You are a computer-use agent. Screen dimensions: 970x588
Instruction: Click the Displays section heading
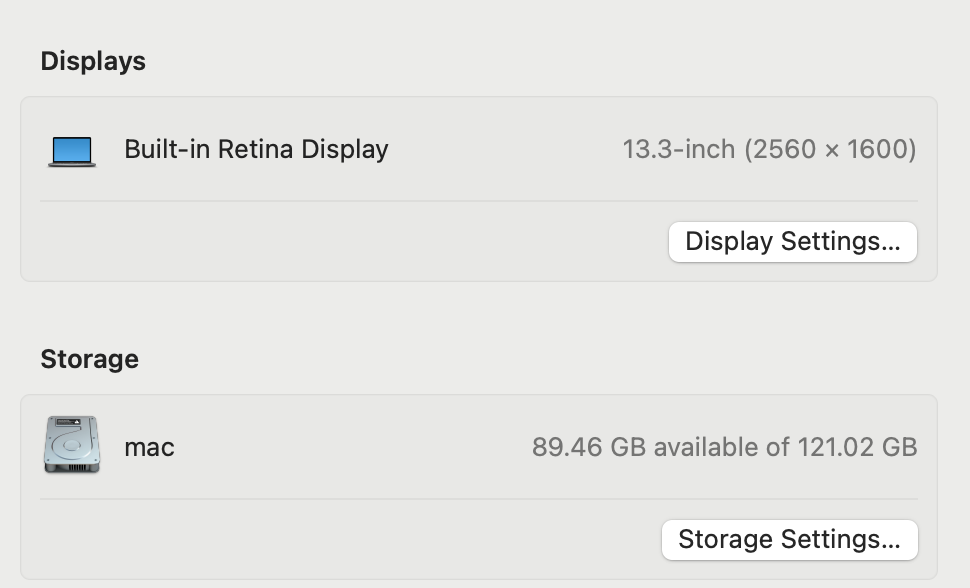point(93,61)
